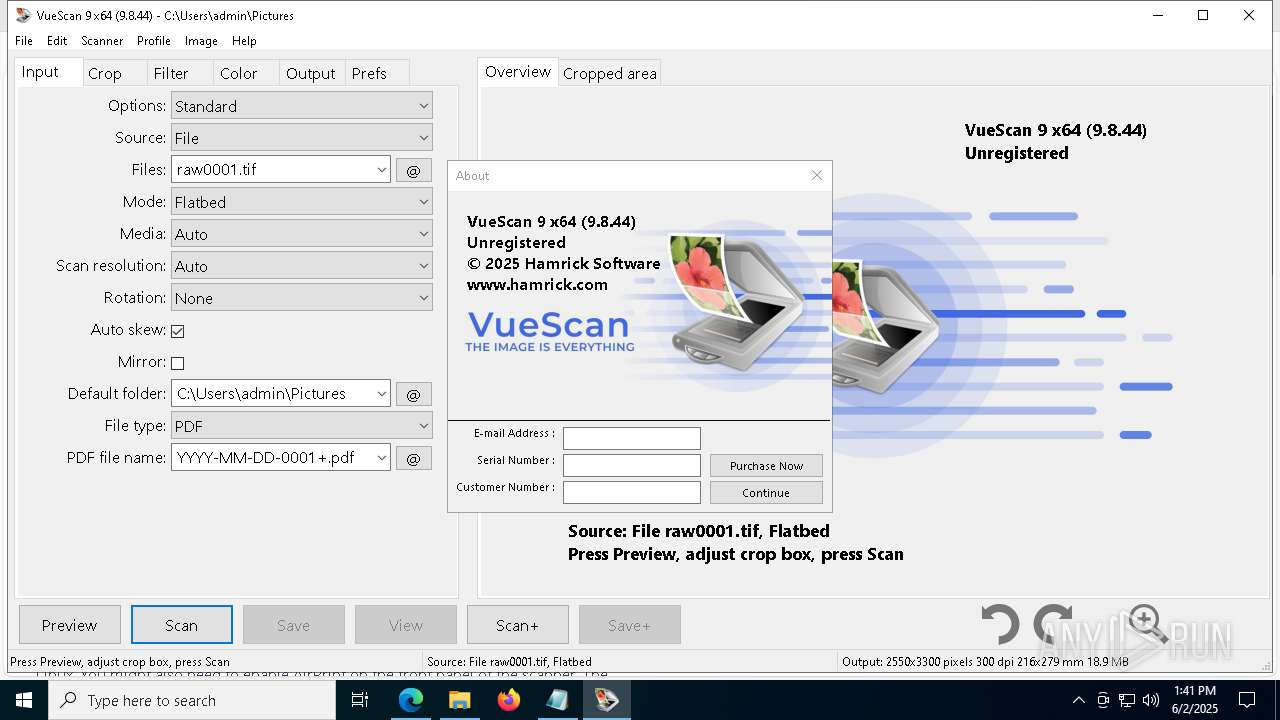Click the @ button next to Default folder
The width and height of the screenshot is (1280, 720).
(413, 394)
